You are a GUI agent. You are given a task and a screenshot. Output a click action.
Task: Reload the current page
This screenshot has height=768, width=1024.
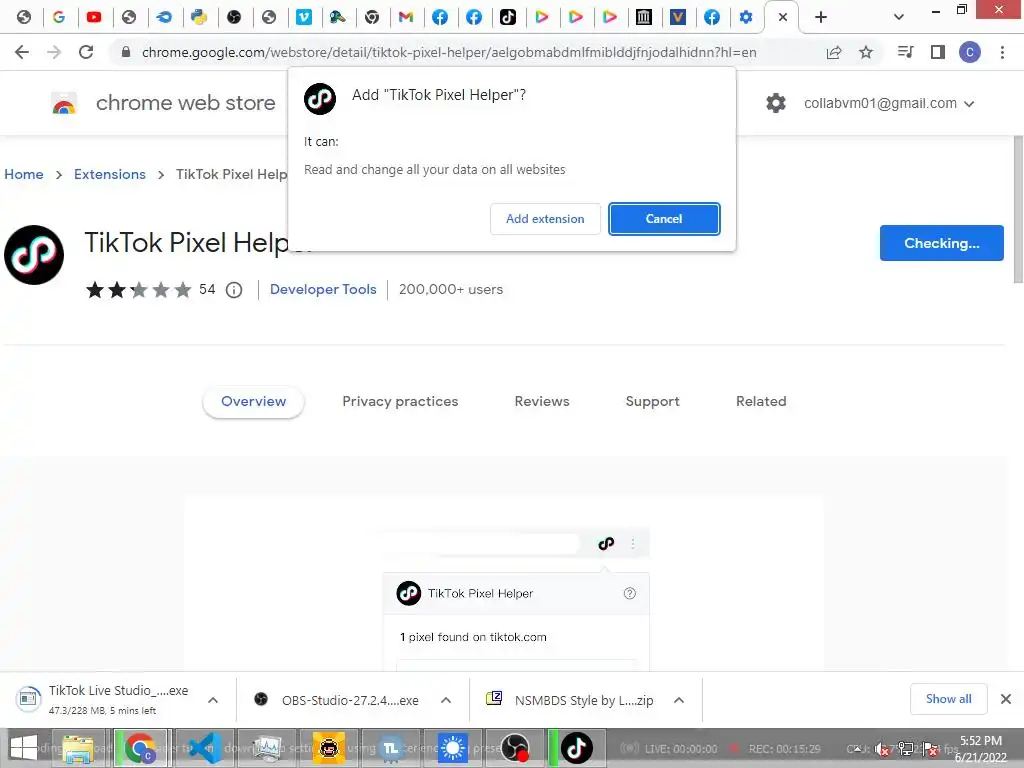[86, 52]
